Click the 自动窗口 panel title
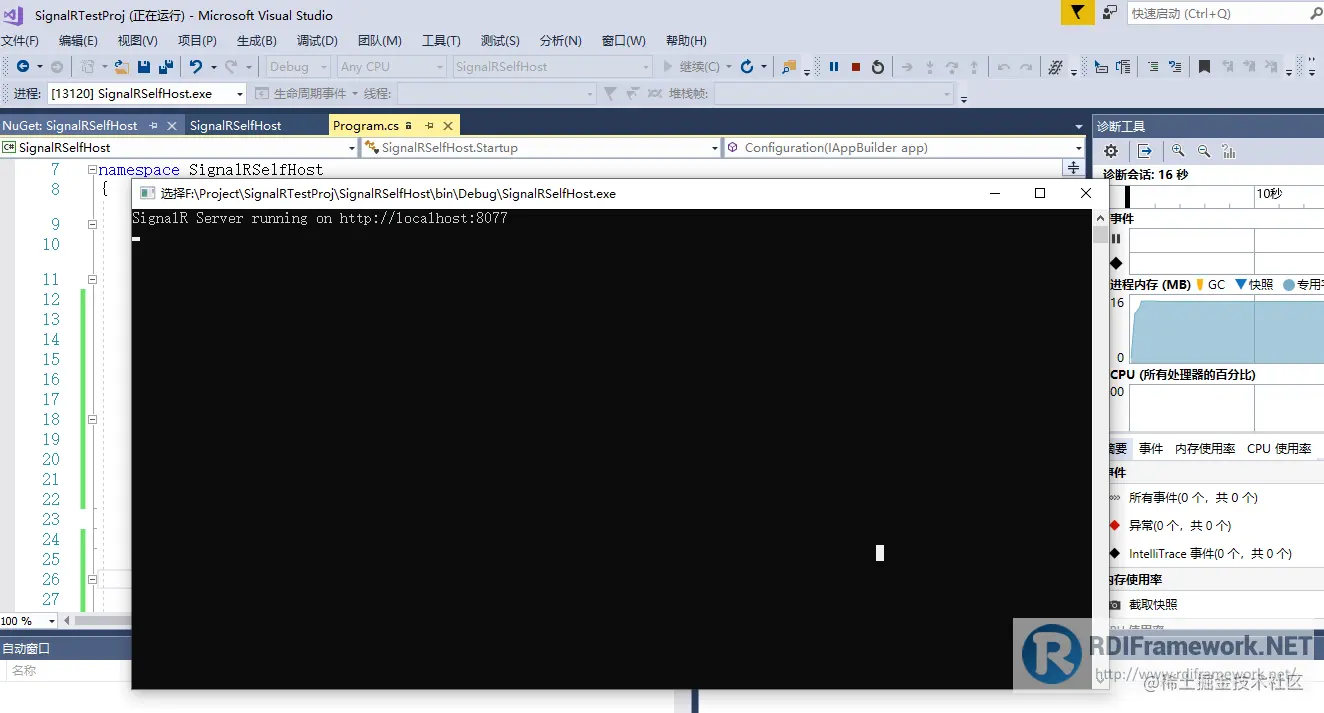The height and width of the screenshot is (713, 1324). point(27,649)
